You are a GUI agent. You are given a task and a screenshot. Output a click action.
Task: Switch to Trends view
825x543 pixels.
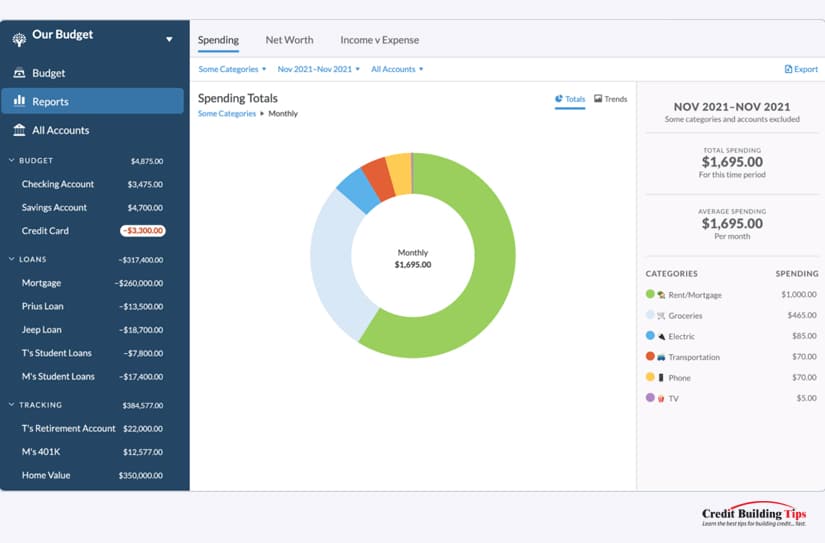pyautogui.click(x=610, y=99)
